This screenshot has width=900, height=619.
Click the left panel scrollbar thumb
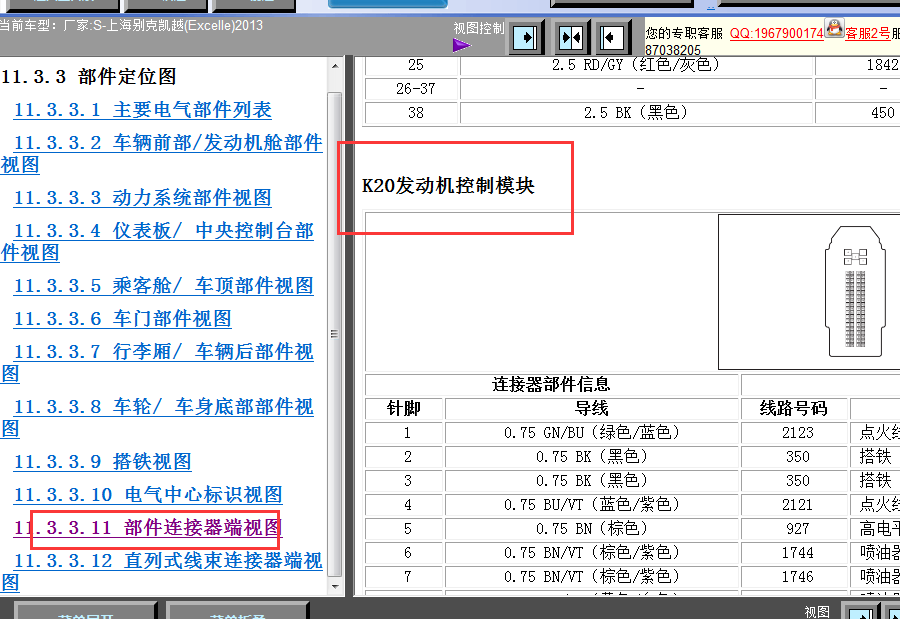pos(335,334)
